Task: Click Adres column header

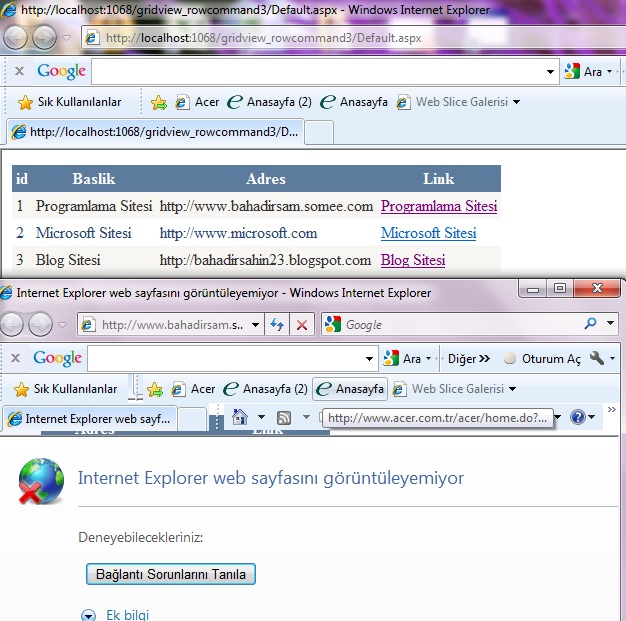Action: pyautogui.click(x=266, y=179)
